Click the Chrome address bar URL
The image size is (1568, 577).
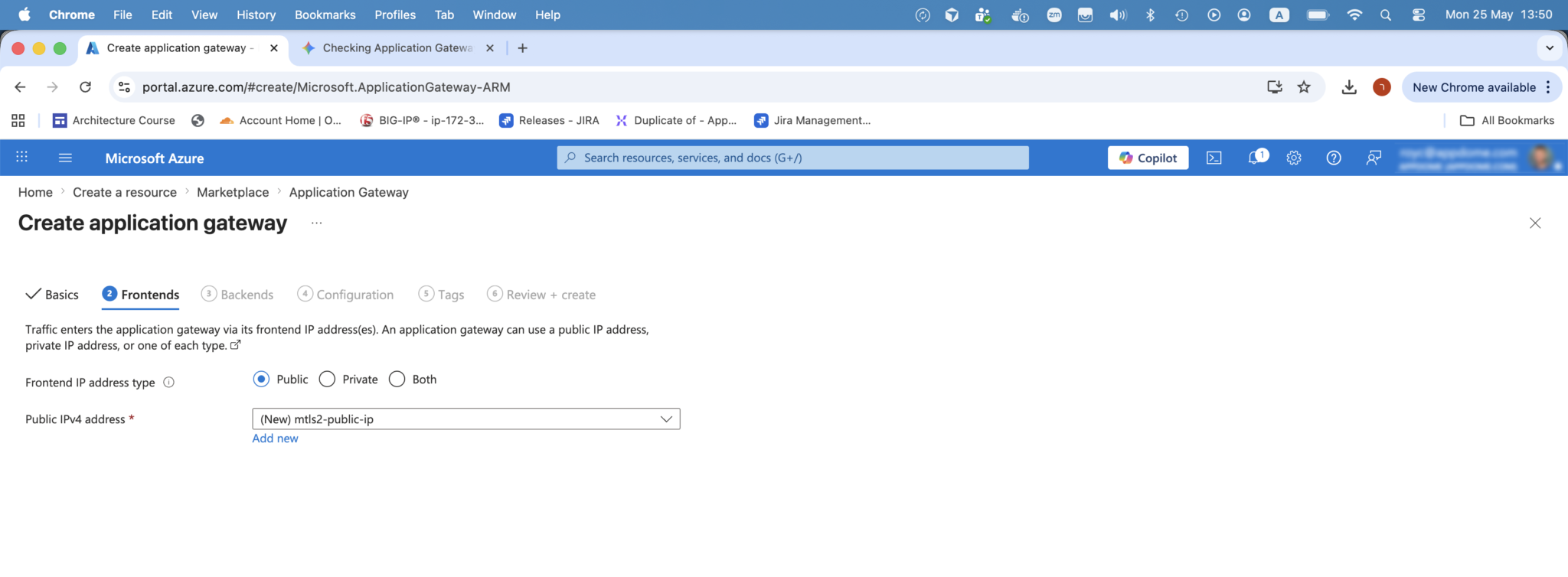point(326,87)
